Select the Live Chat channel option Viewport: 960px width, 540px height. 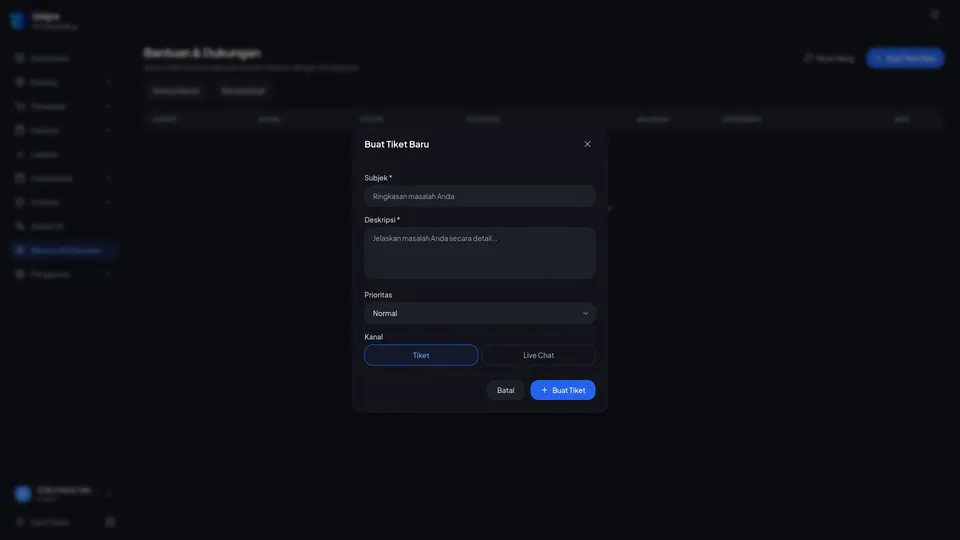tap(538, 355)
